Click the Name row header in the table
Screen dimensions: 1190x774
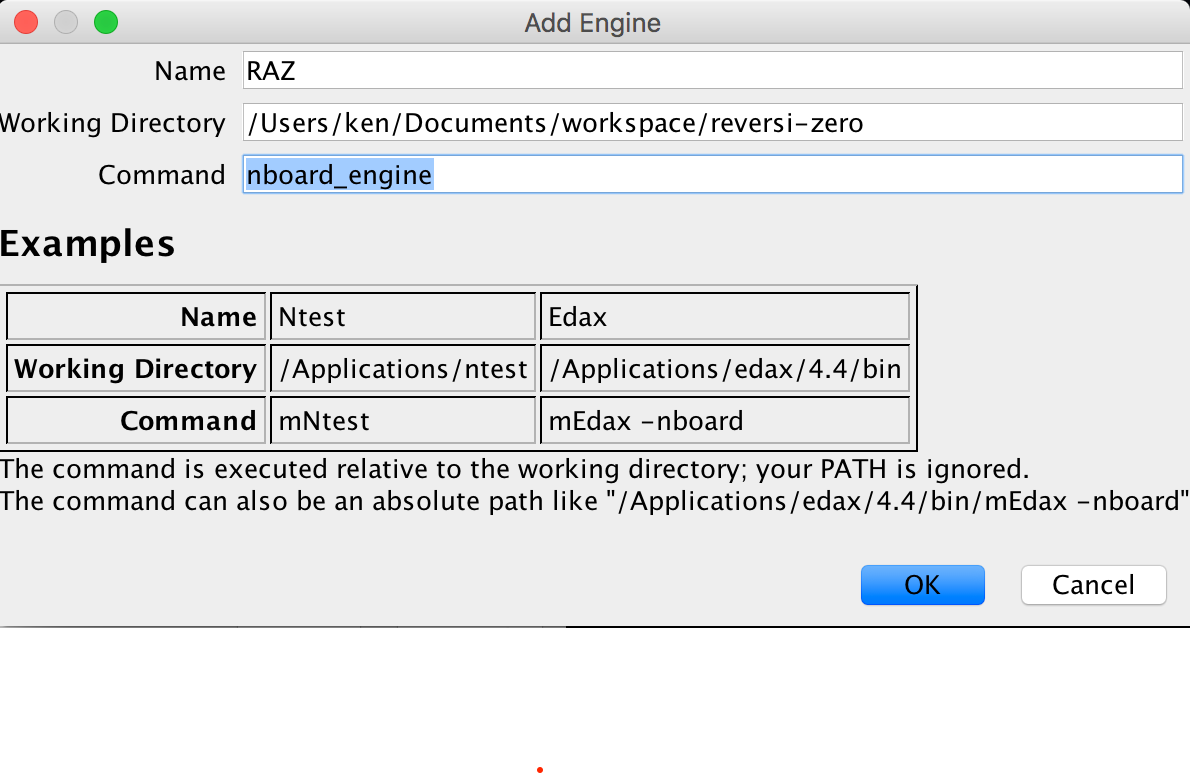pos(137,317)
